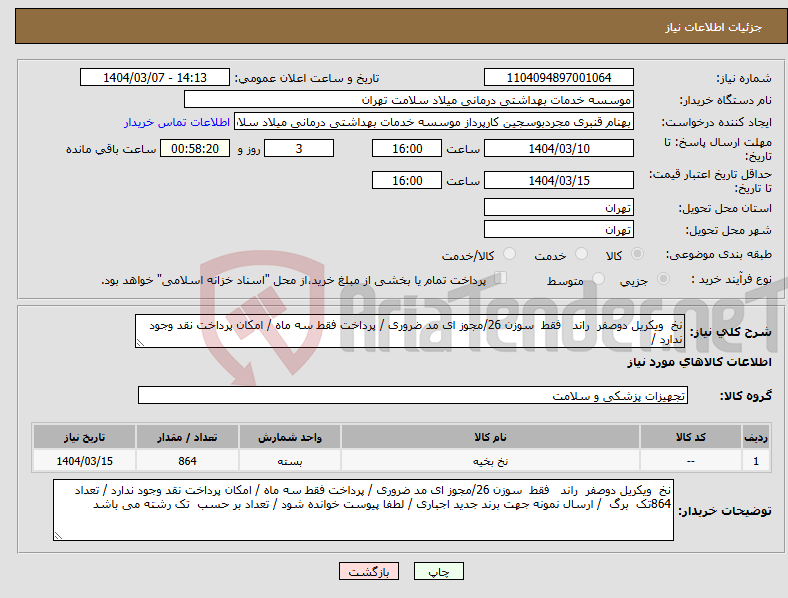Viewport: 788px width, 598px height.
Task: Click the quantity cell 864
Action: tap(187, 460)
